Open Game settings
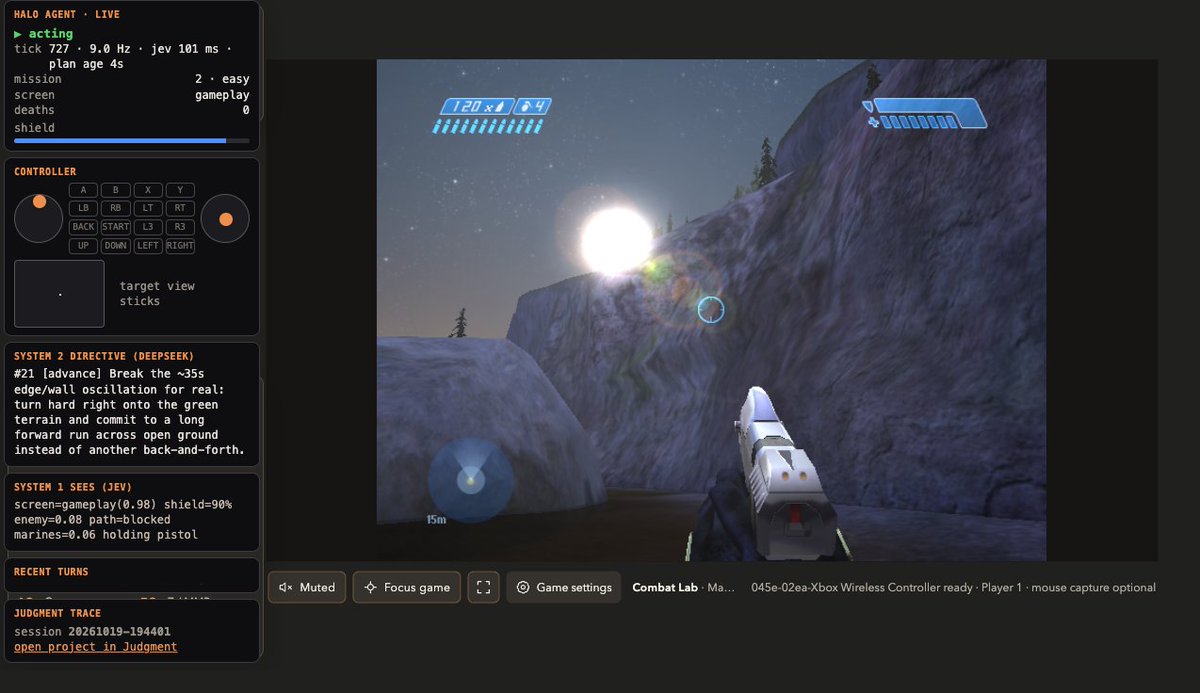This screenshot has width=1200, height=693. point(564,587)
